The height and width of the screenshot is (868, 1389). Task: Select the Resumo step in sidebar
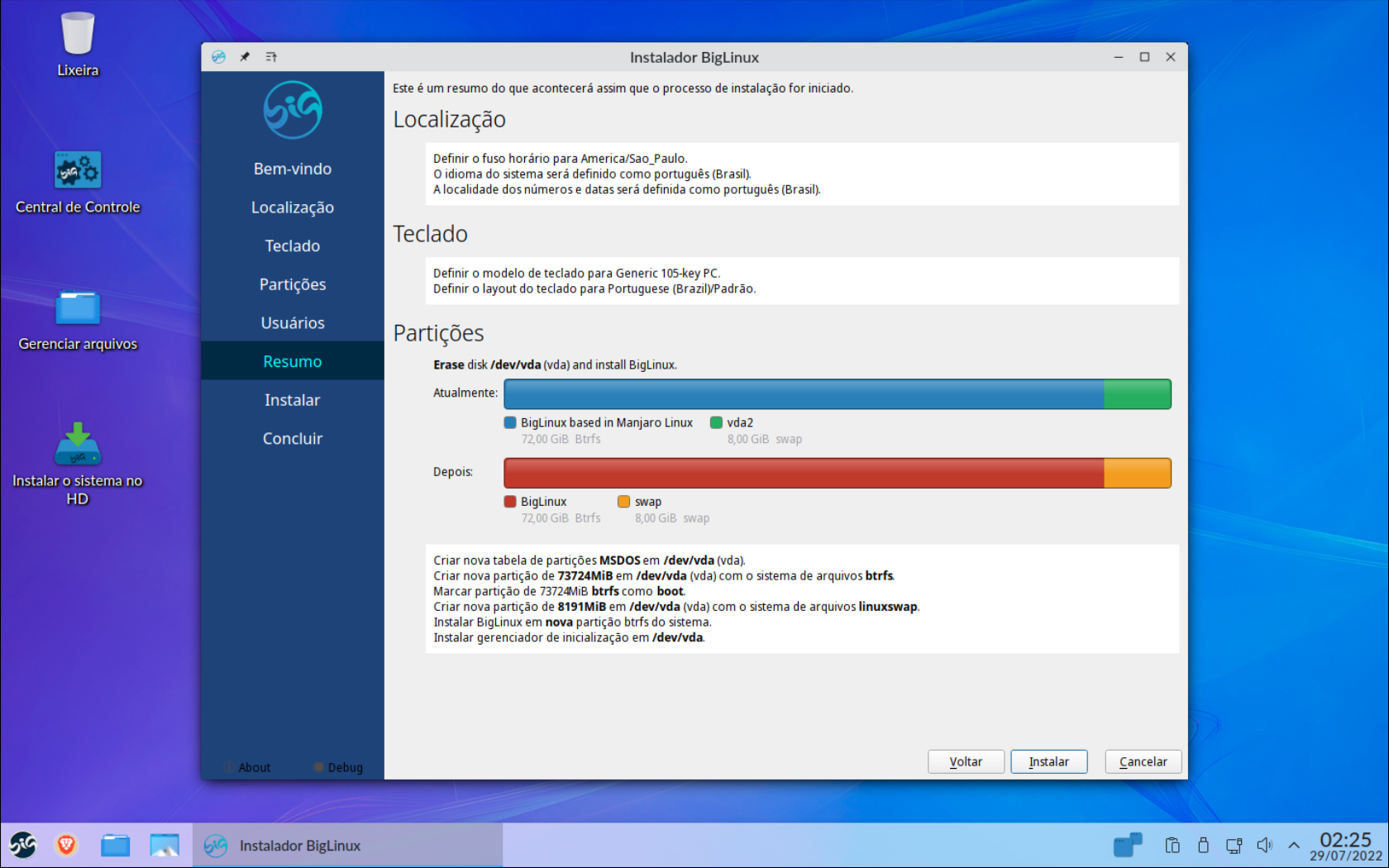click(293, 361)
